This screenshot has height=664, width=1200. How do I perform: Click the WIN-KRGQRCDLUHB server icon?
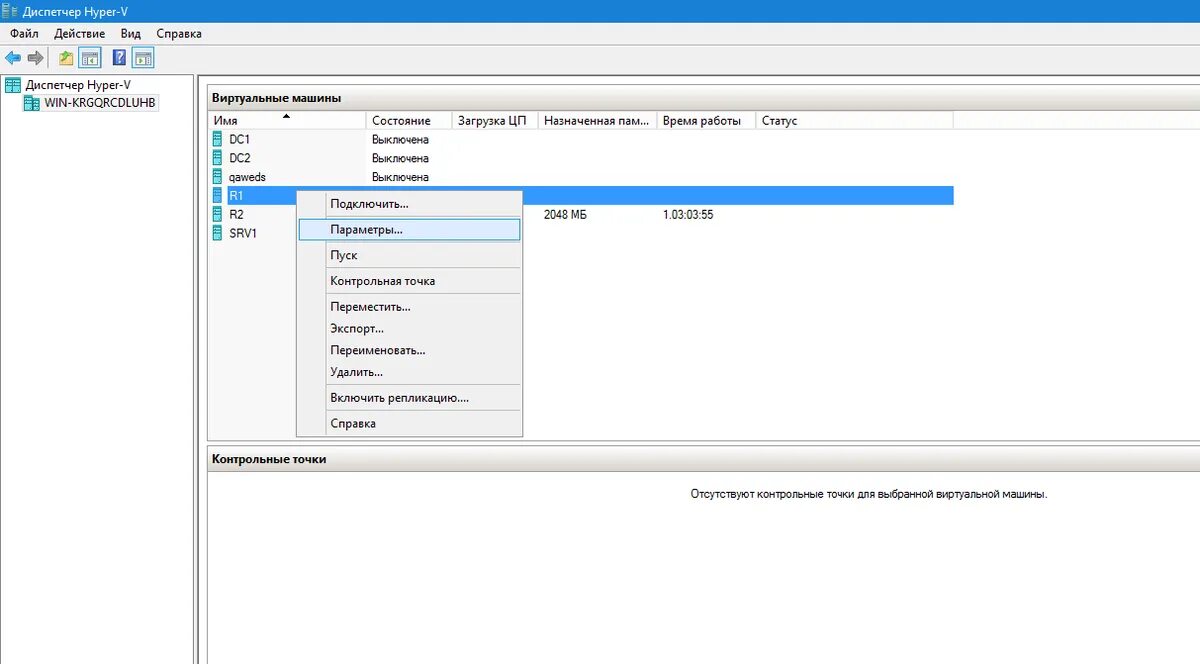pyautogui.click(x=31, y=103)
